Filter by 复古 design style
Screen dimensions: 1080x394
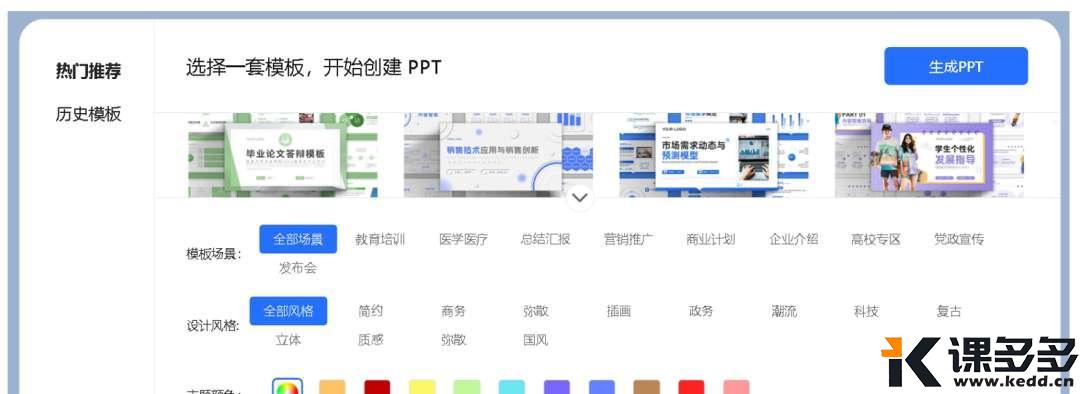point(948,311)
